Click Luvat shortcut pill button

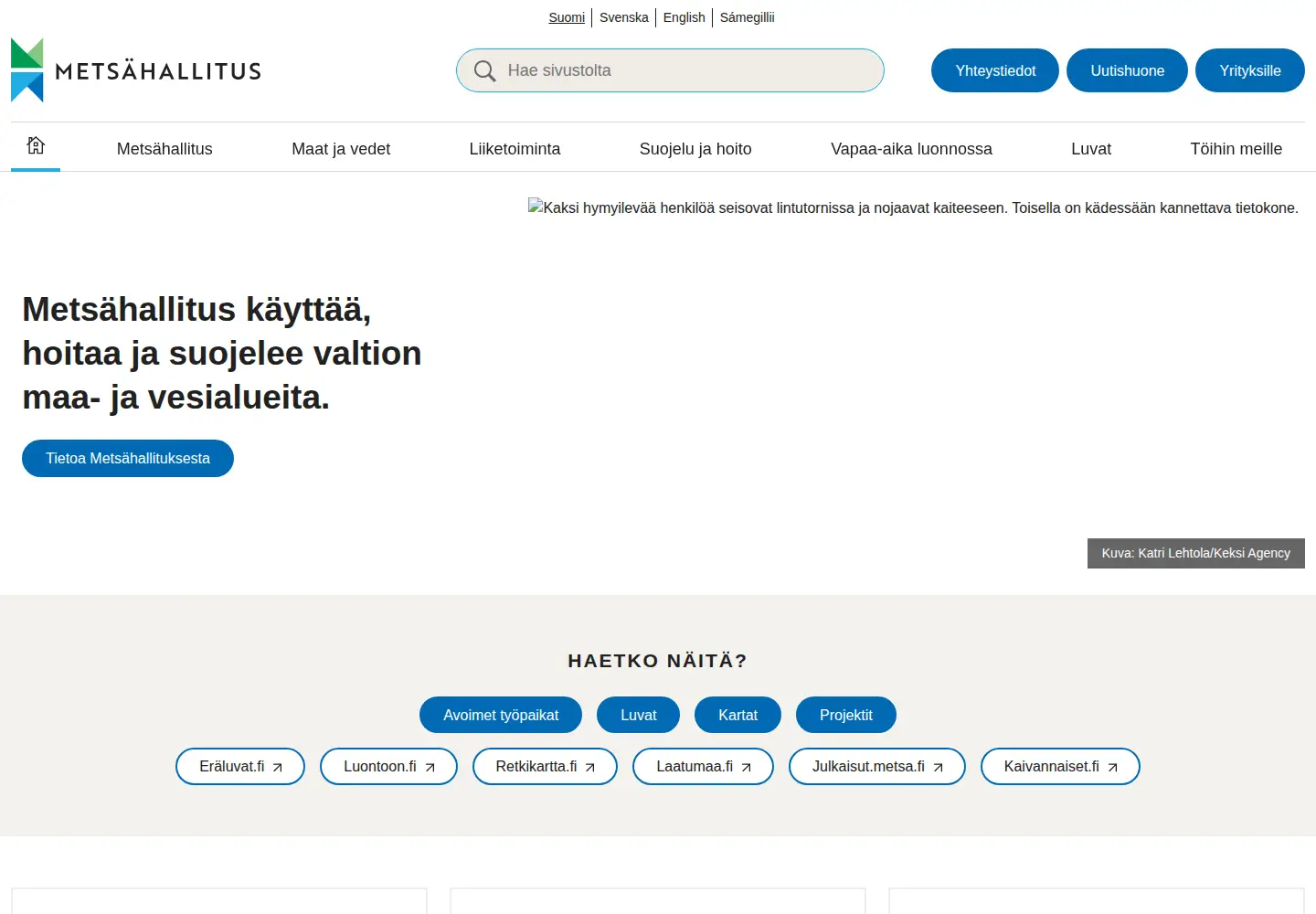click(x=638, y=715)
